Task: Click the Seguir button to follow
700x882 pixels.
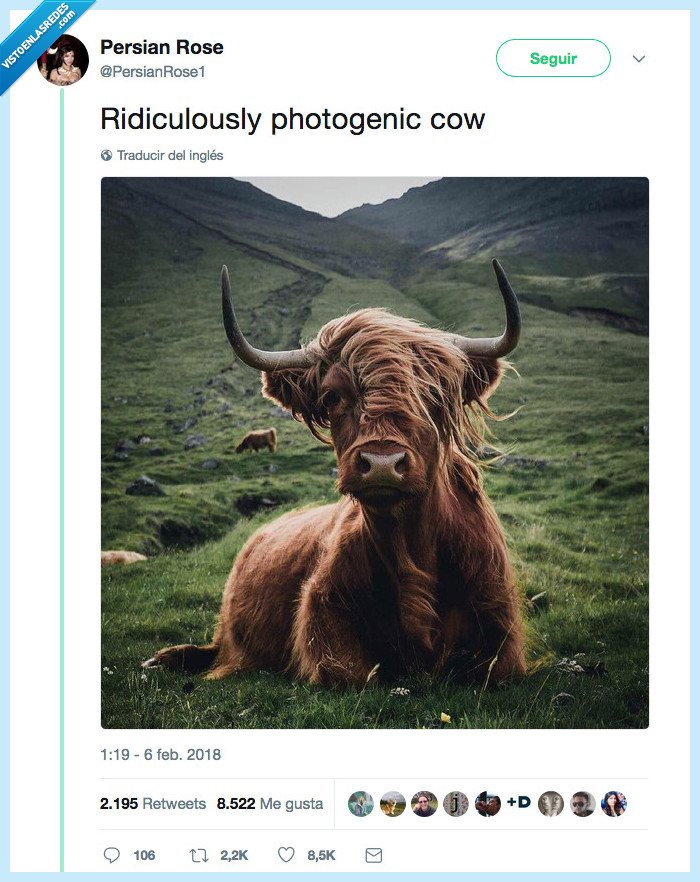Action: [553, 58]
